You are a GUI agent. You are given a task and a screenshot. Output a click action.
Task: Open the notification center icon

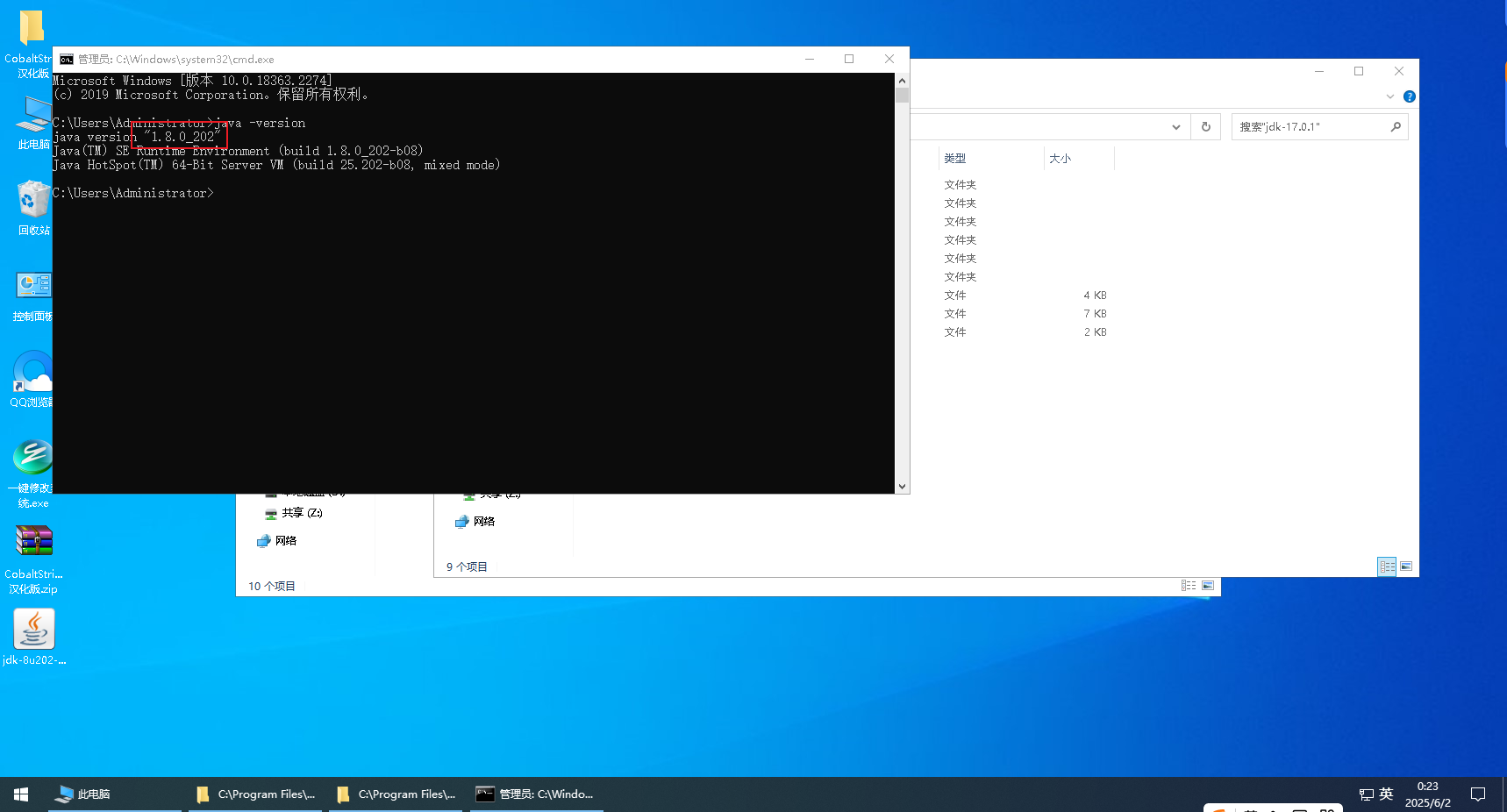pos(1478,794)
